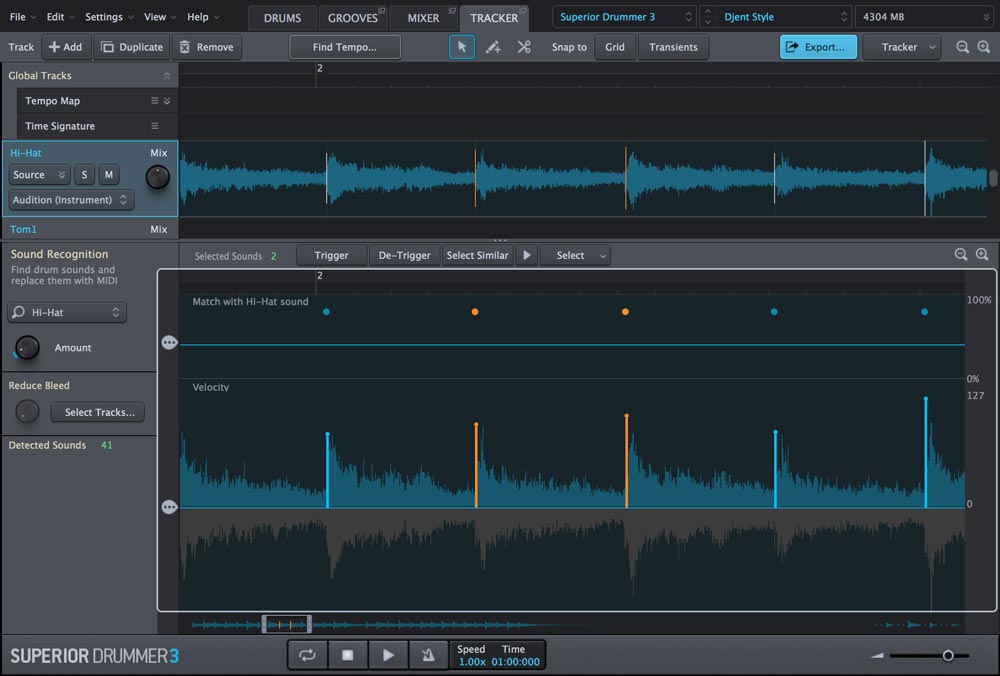
Task: Stop playback in transport bar
Action: coord(348,655)
